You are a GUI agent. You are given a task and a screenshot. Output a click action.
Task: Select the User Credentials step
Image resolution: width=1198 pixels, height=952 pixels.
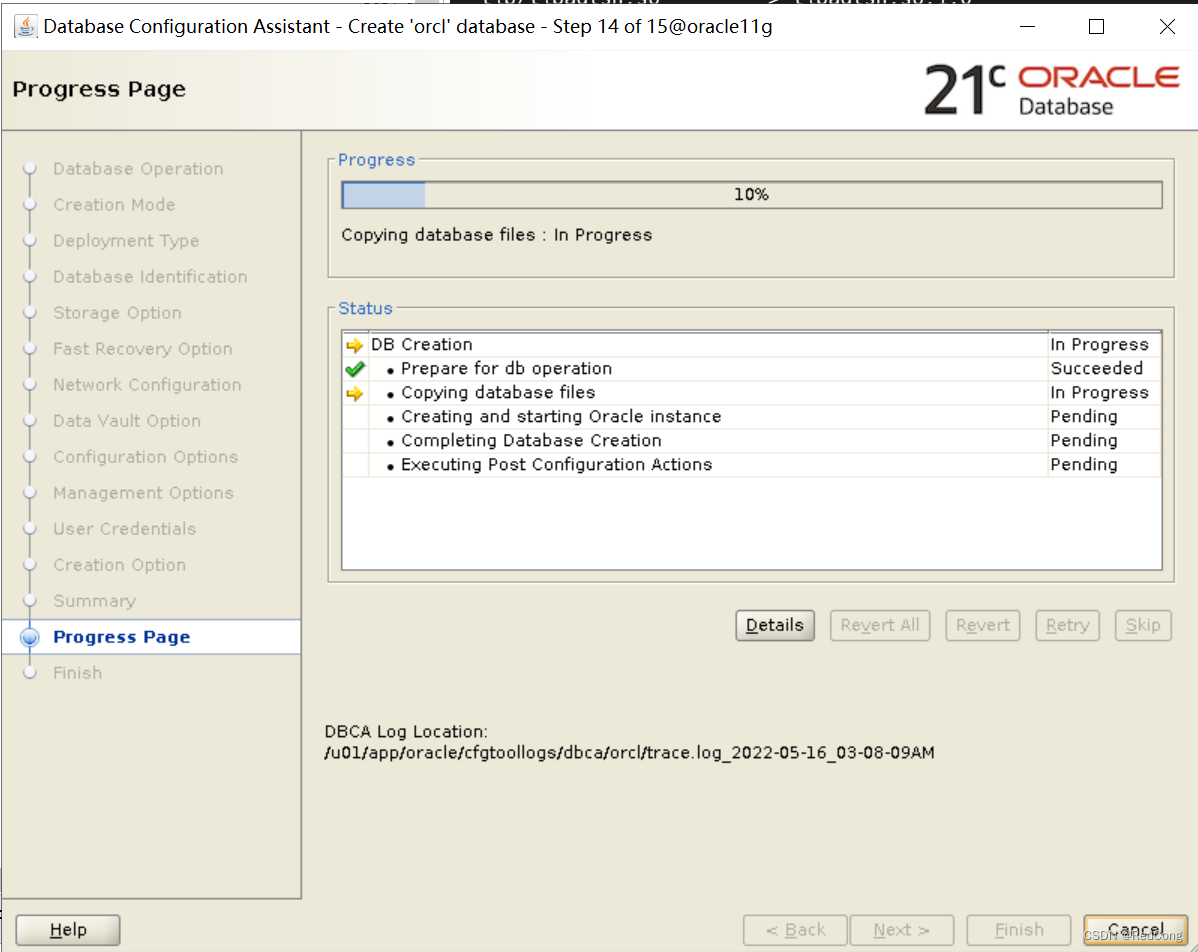125,529
